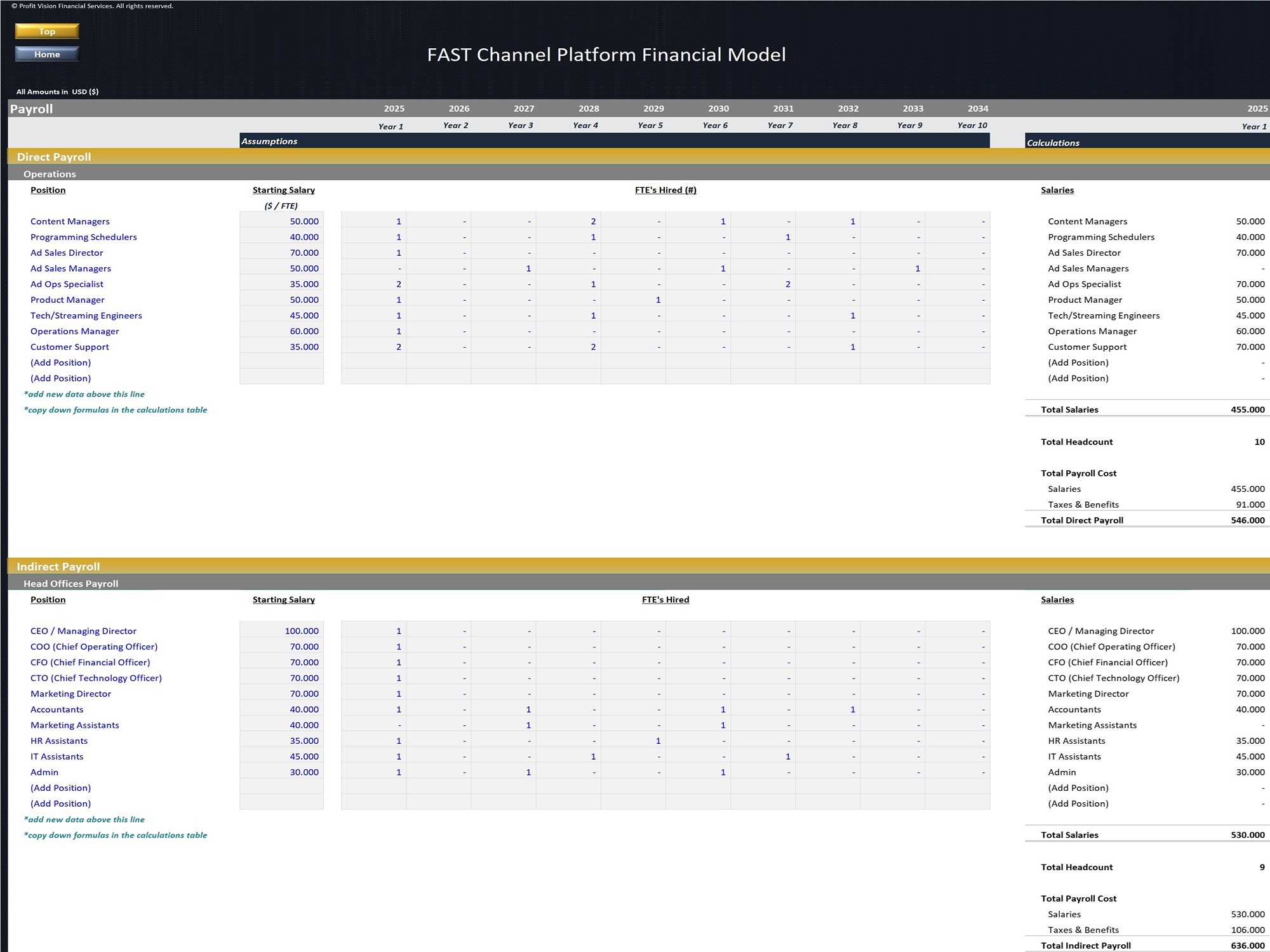Click the Indirect Payroll section header
Viewport: 1270px width, 952px height.
(x=58, y=566)
